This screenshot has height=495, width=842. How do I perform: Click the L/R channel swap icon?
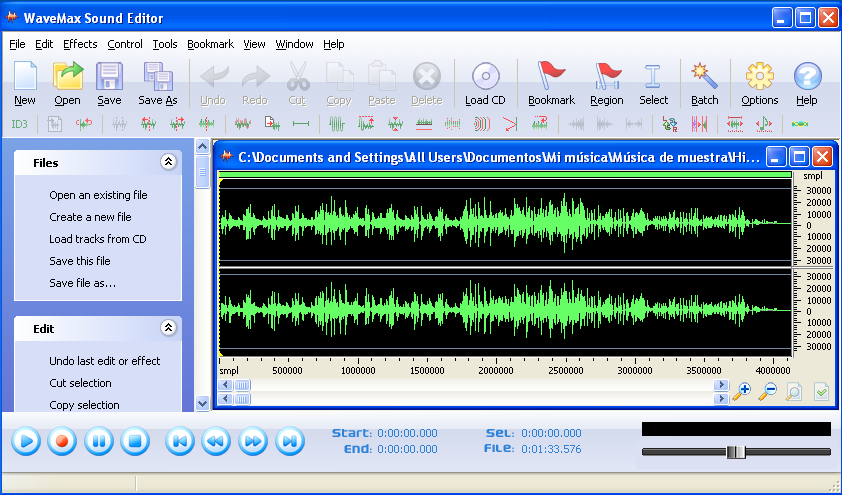pos(670,125)
